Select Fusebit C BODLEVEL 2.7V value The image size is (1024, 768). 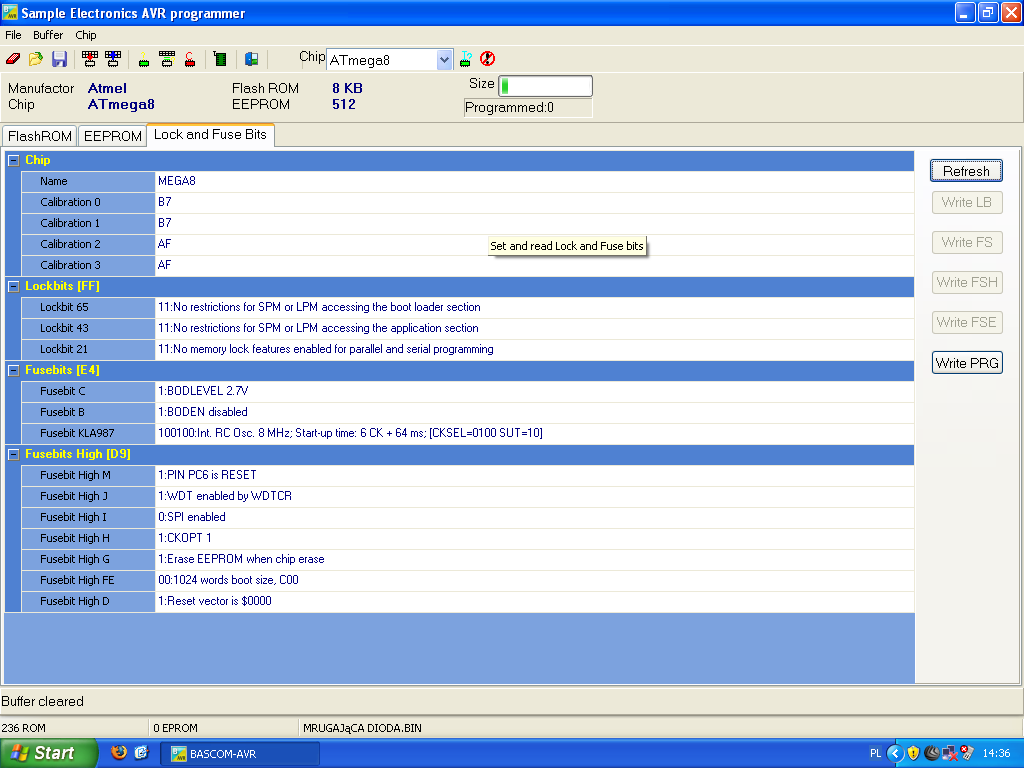point(534,391)
